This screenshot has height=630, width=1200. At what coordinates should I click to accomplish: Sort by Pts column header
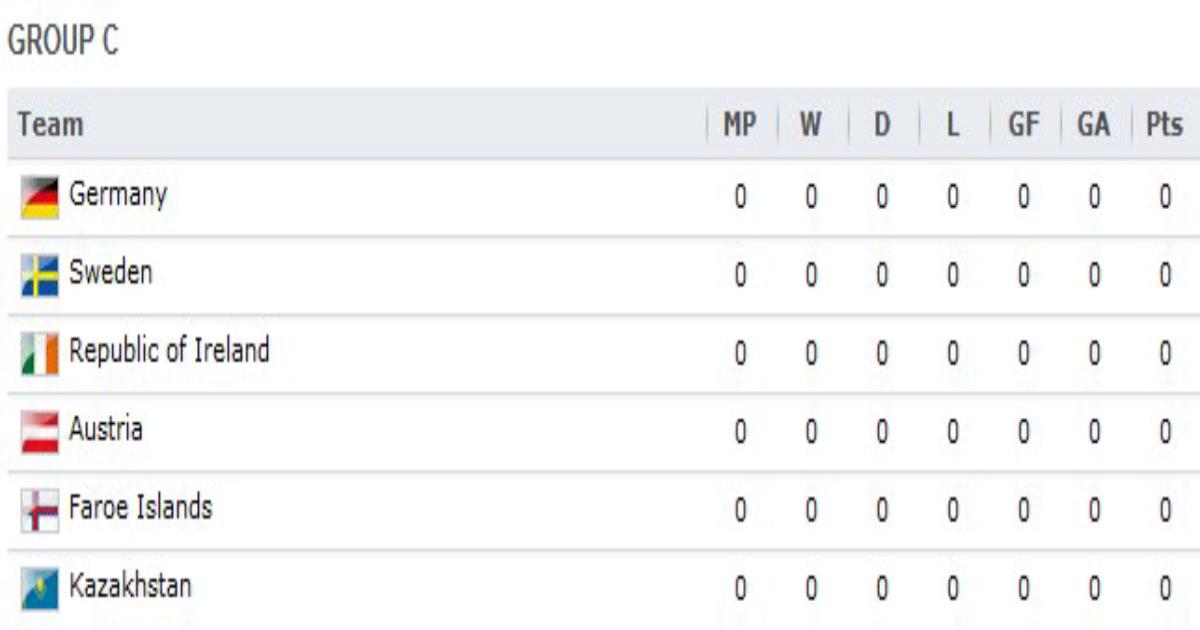1164,125
